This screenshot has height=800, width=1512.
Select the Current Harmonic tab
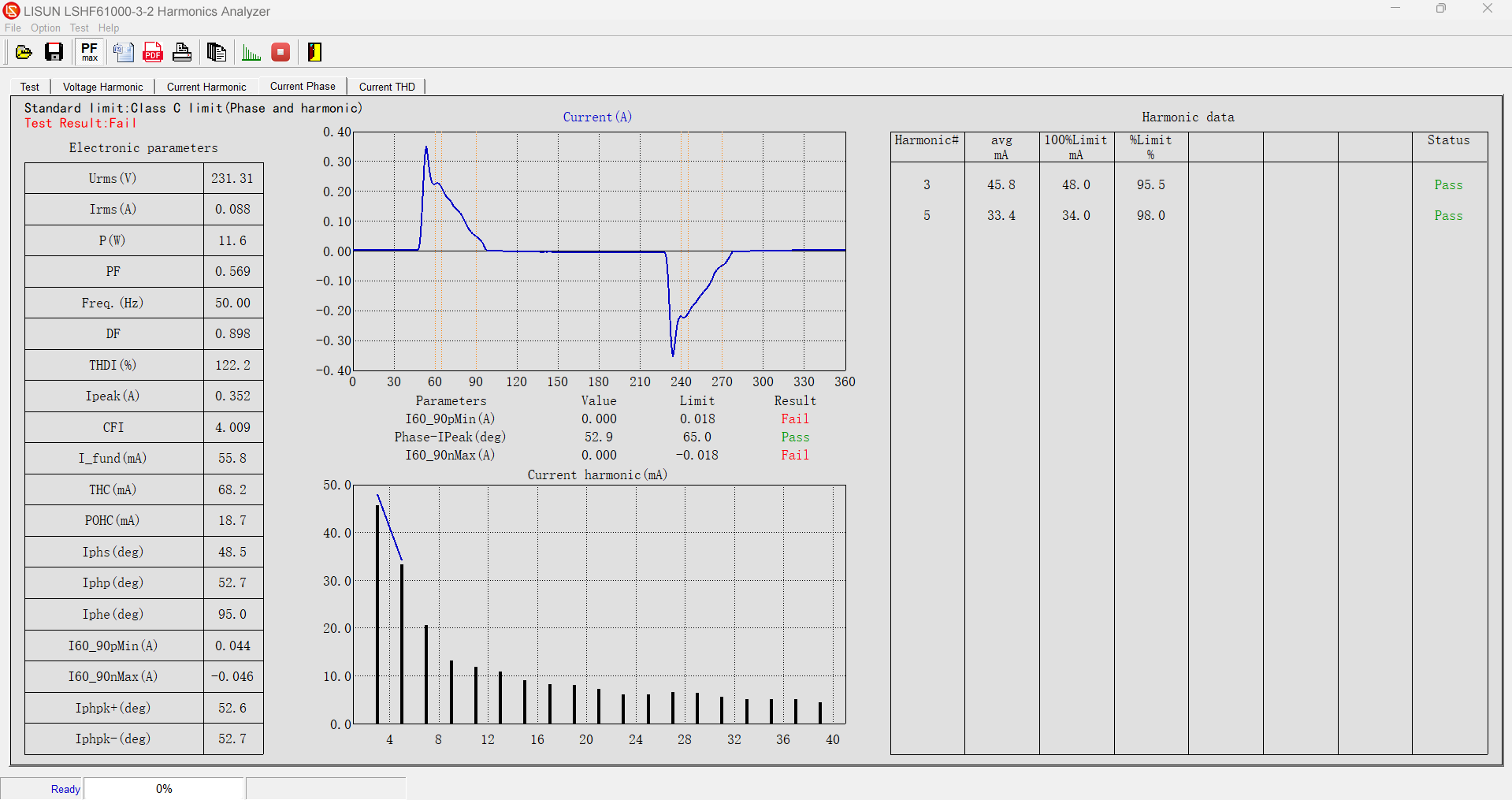tap(206, 87)
